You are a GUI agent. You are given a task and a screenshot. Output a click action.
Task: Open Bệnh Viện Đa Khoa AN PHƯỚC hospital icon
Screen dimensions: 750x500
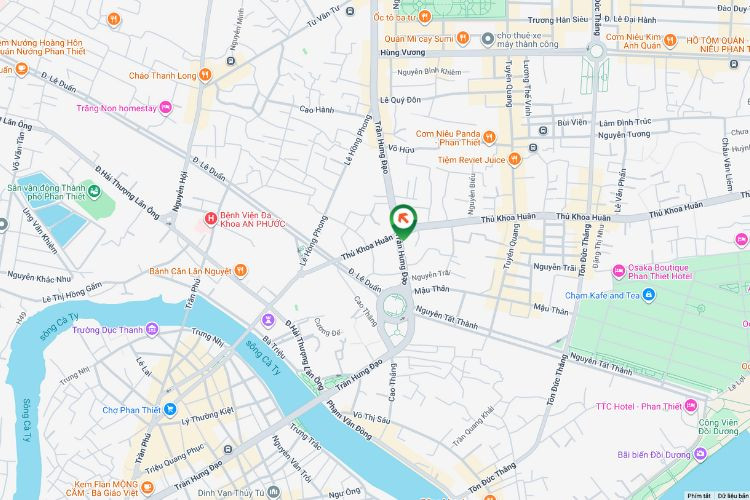click(210, 219)
